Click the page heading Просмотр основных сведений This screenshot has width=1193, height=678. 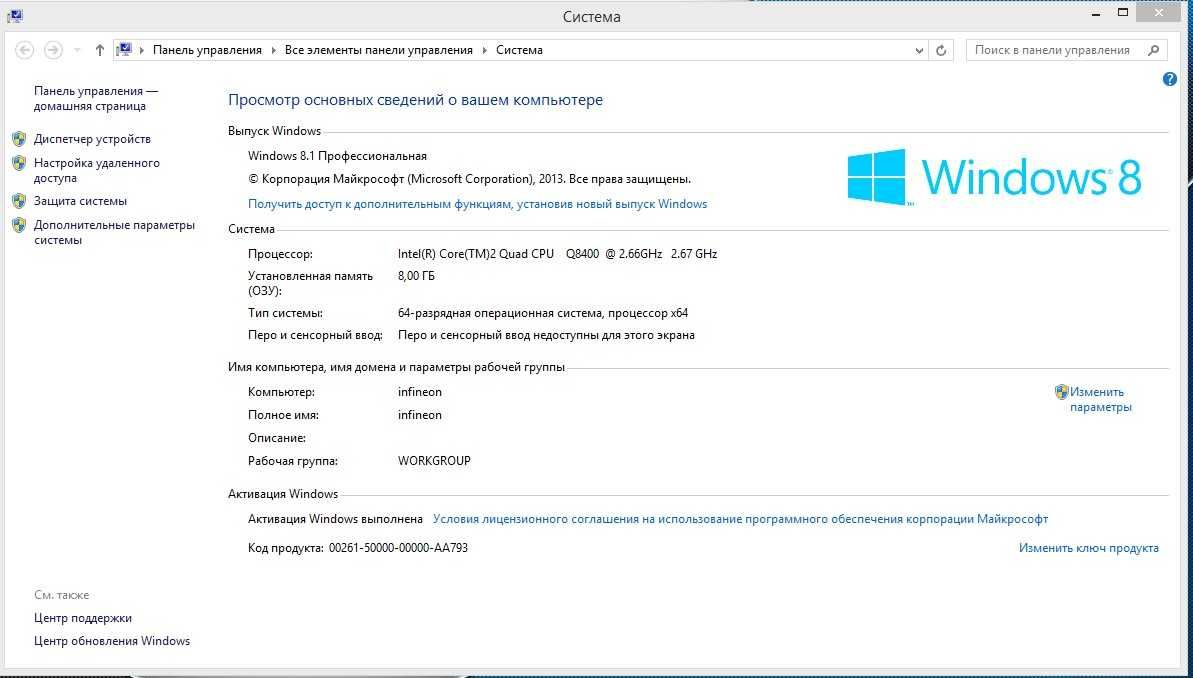pyautogui.click(x=415, y=100)
